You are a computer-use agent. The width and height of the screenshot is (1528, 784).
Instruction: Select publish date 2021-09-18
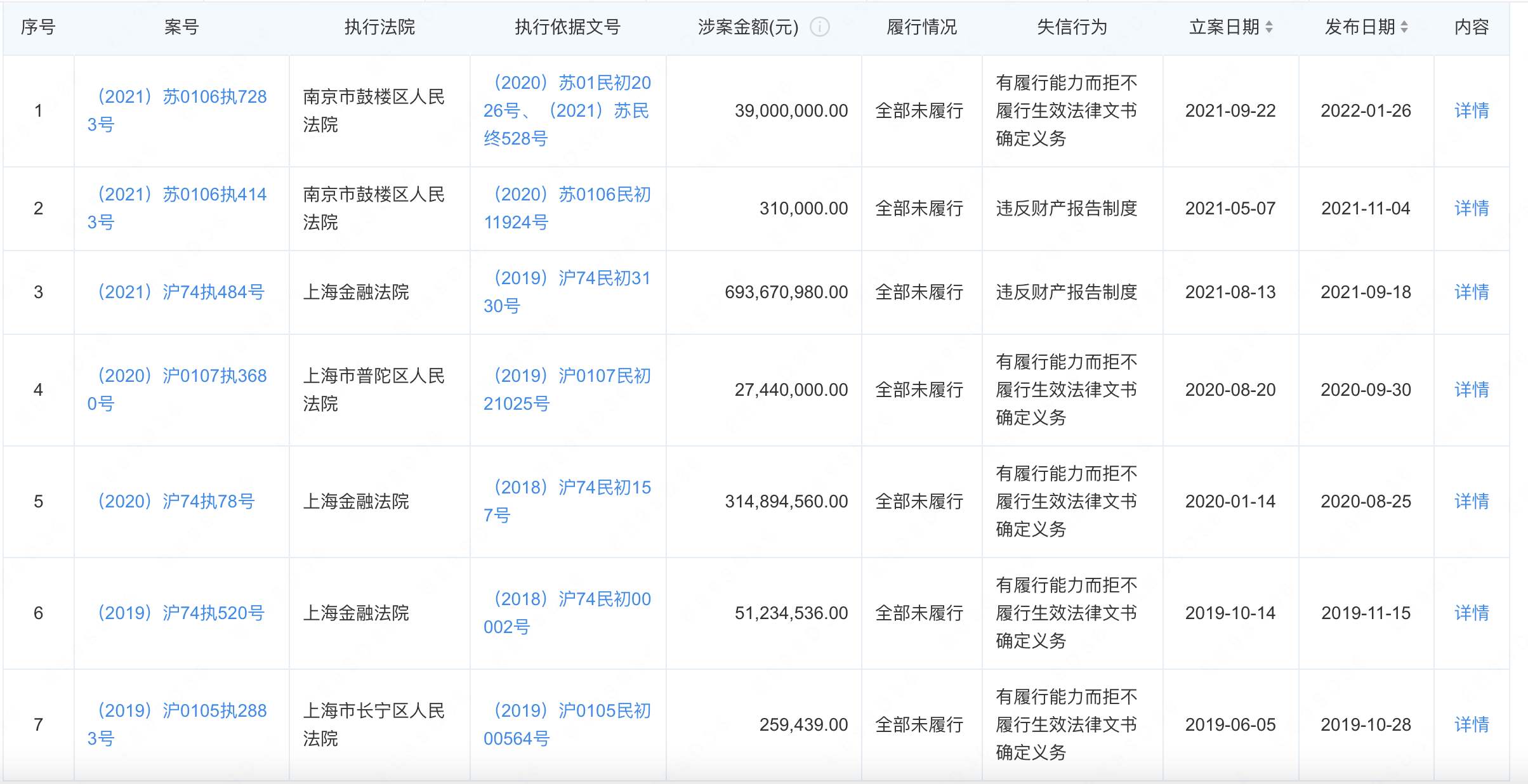click(x=1366, y=292)
